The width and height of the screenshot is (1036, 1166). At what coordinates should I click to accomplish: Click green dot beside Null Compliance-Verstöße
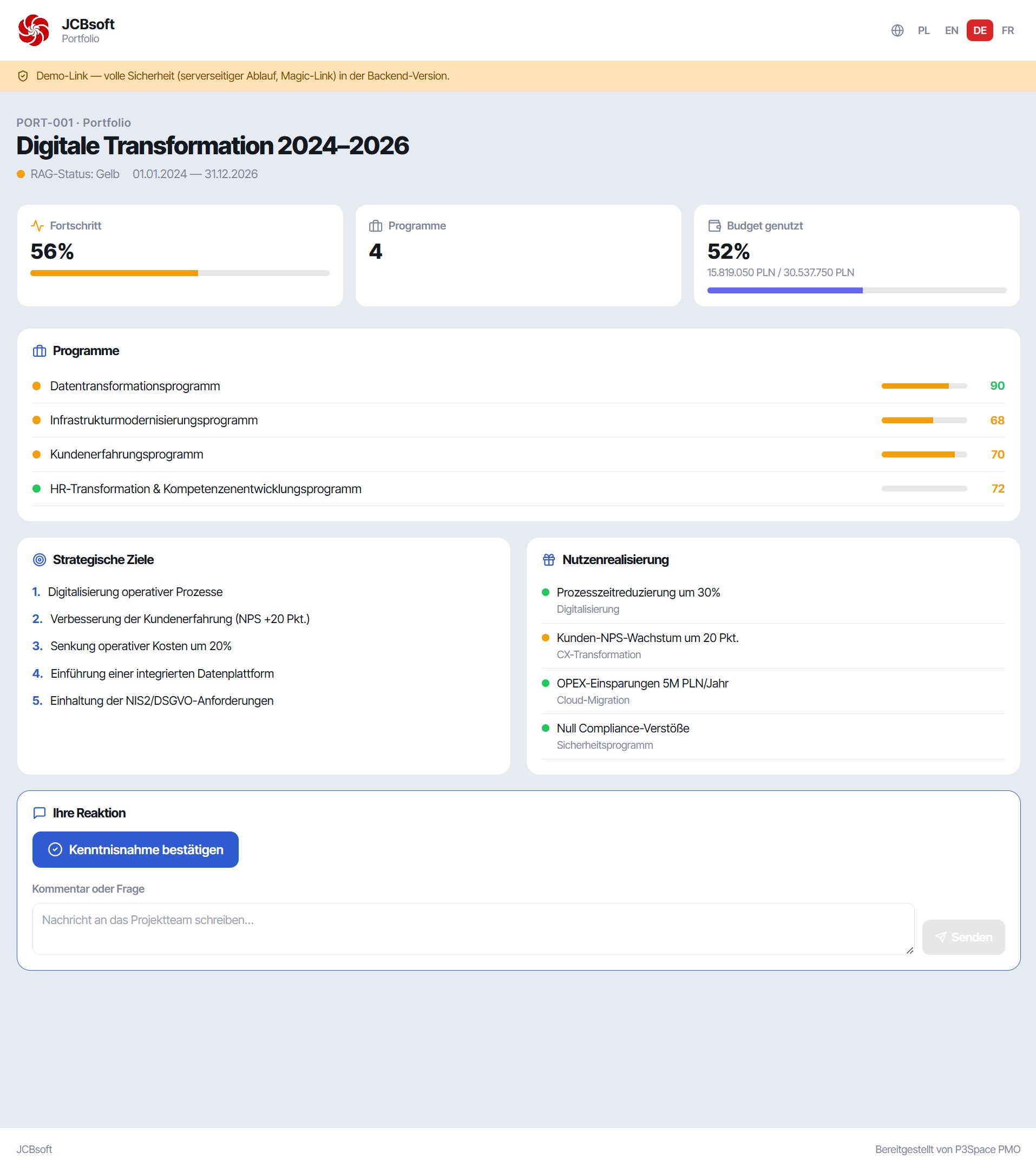(x=546, y=729)
